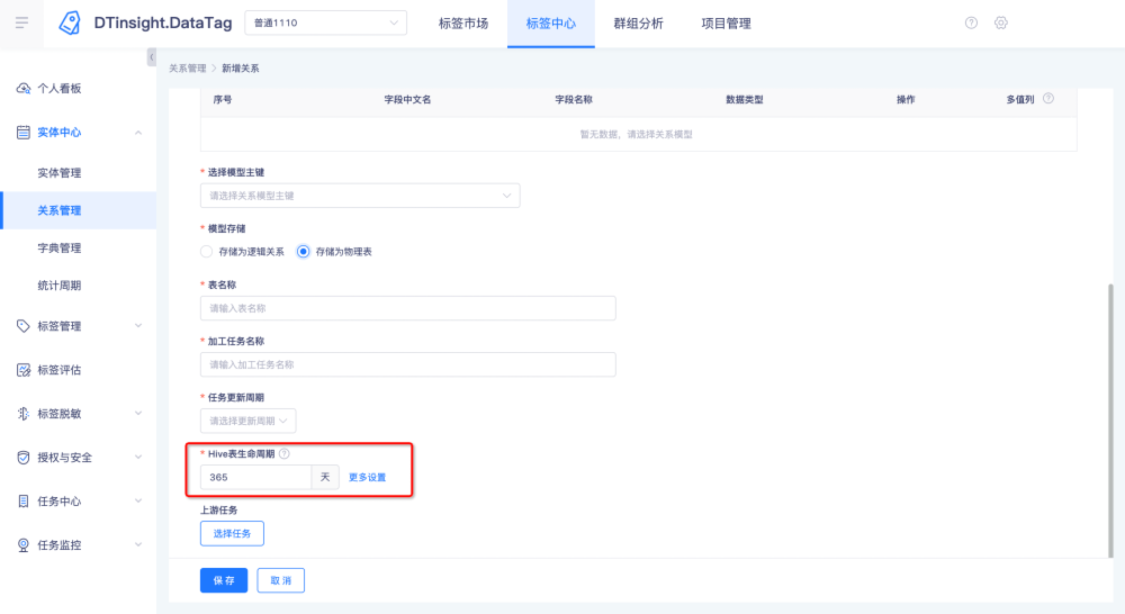Open the 选择模型主键 dropdown
The image size is (1125, 614).
pos(360,196)
